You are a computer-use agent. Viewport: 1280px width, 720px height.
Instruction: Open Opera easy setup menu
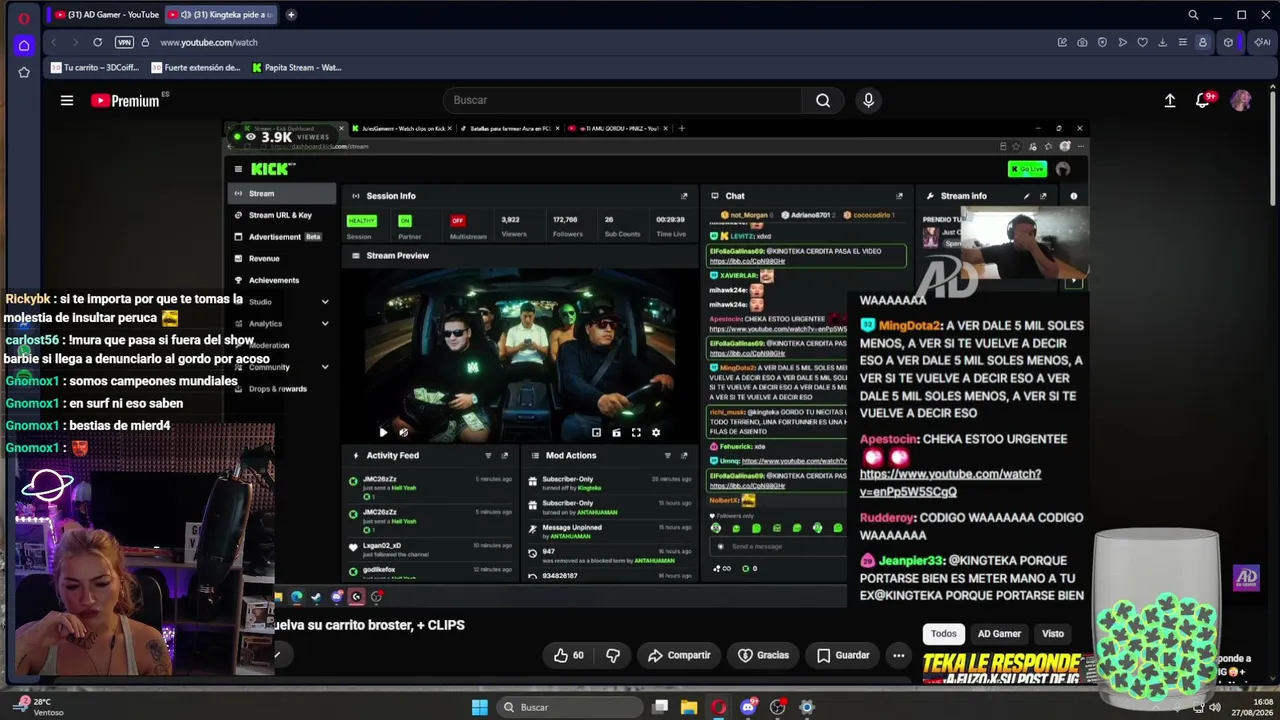[1182, 42]
